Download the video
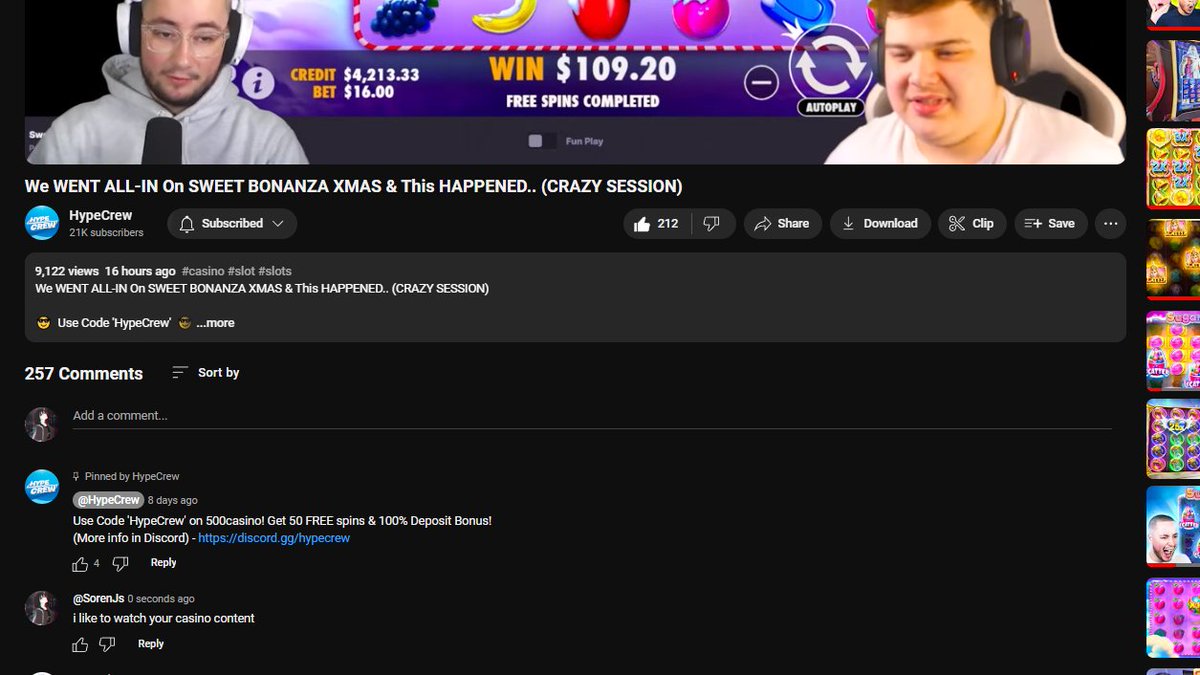 click(x=880, y=224)
